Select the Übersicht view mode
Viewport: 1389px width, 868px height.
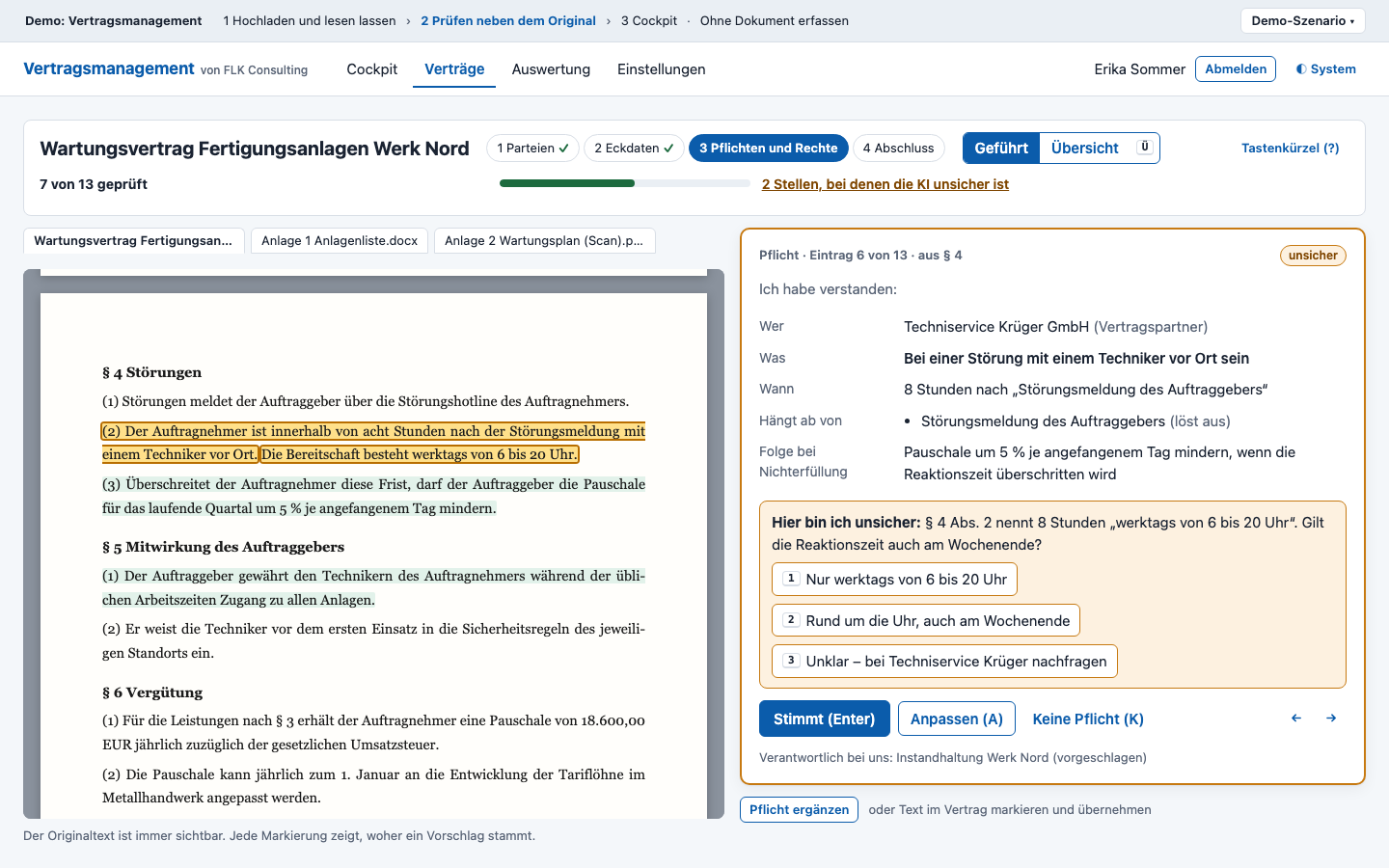[x=1100, y=149]
